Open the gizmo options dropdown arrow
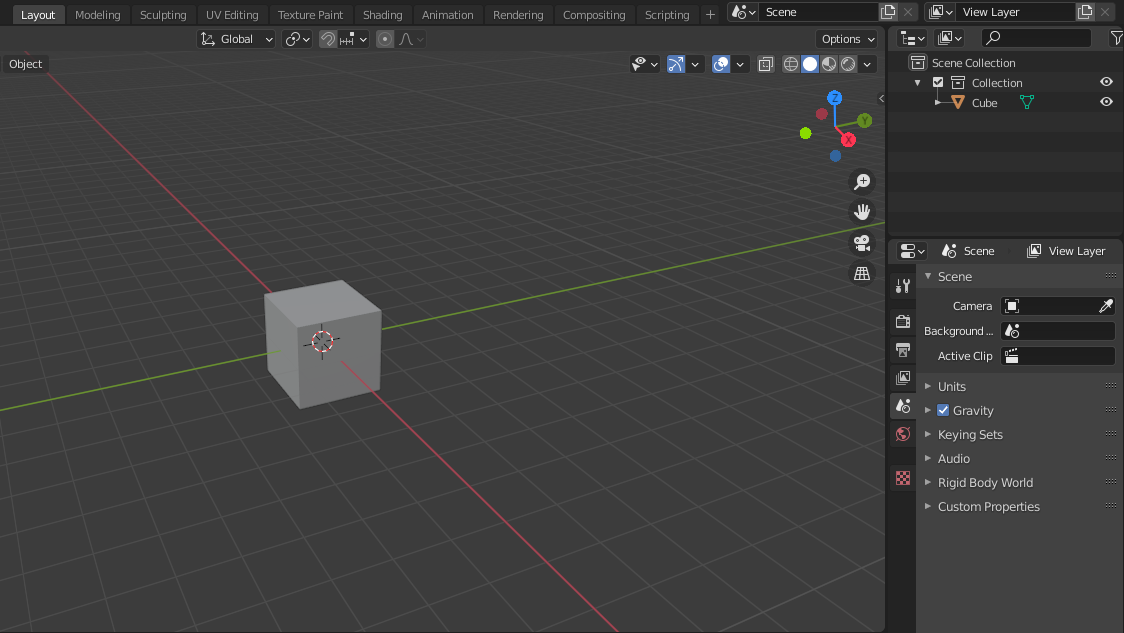The width and height of the screenshot is (1124, 633). (695, 64)
